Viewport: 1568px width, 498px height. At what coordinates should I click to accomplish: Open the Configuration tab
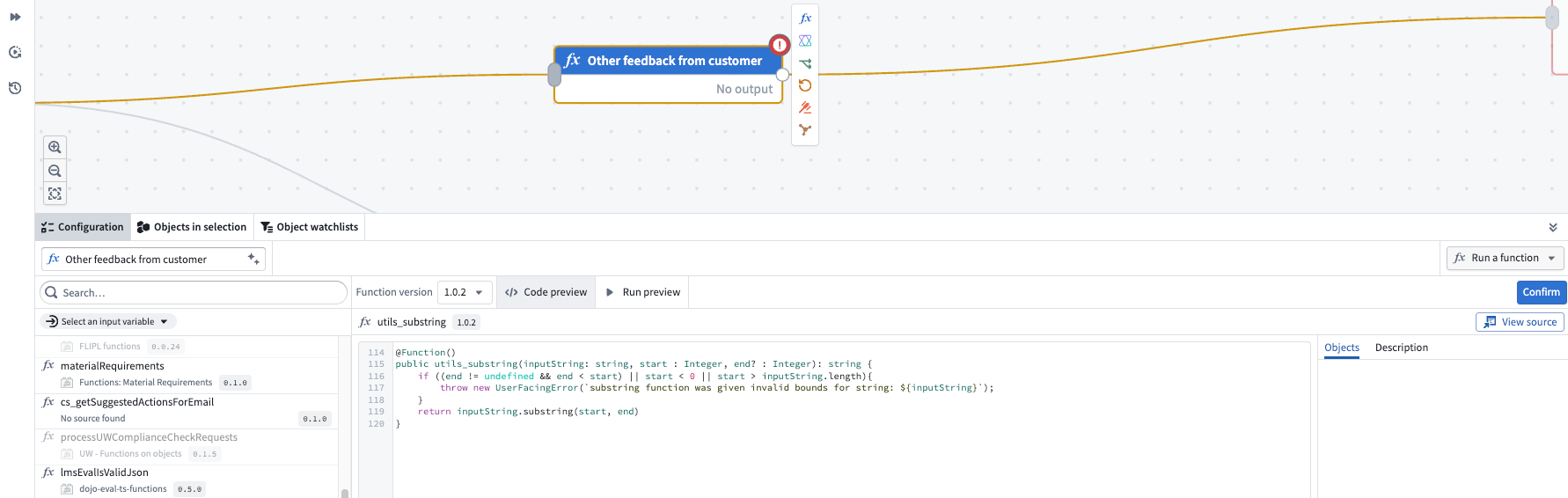point(83,227)
